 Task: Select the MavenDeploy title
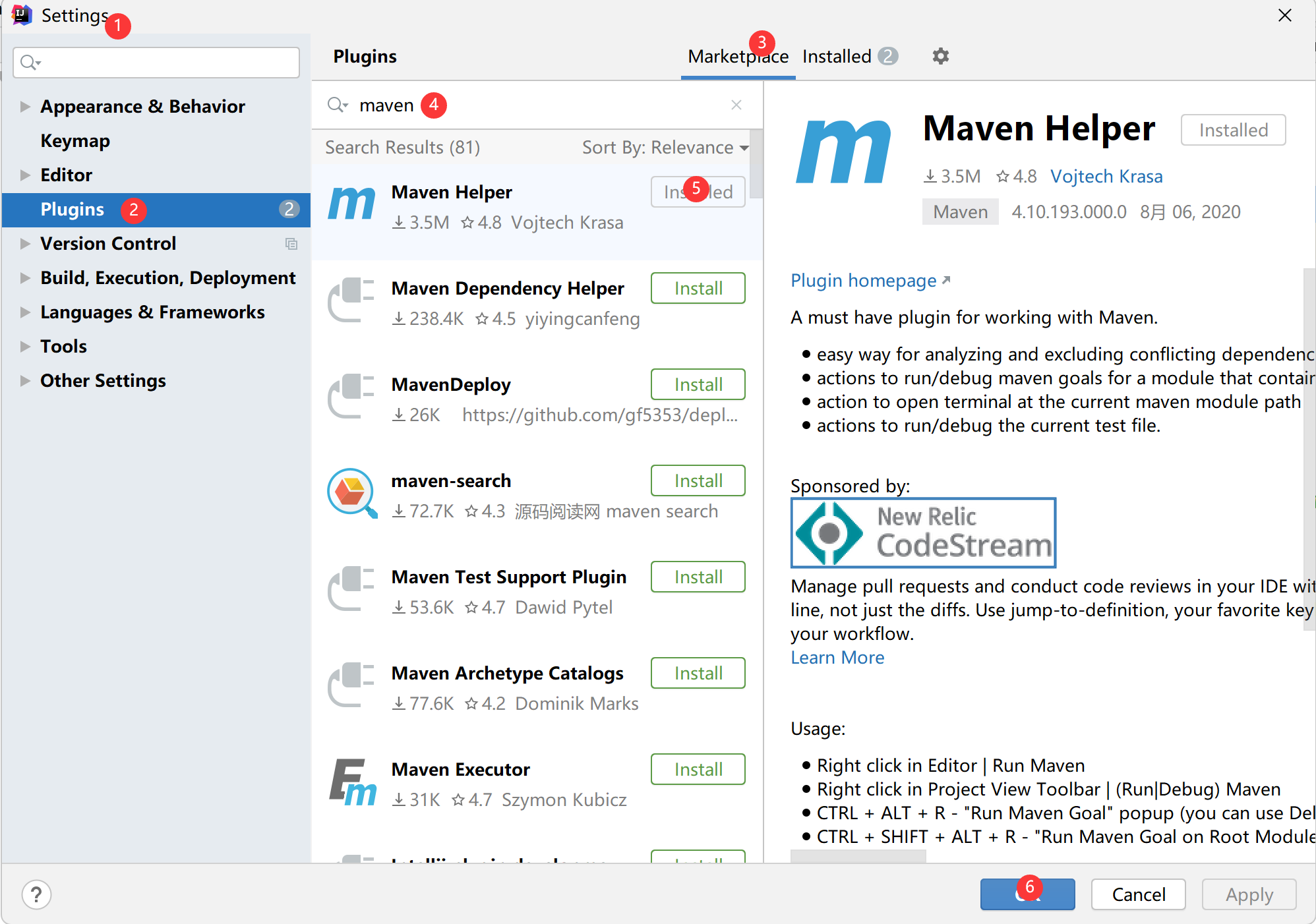coord(451,385)
